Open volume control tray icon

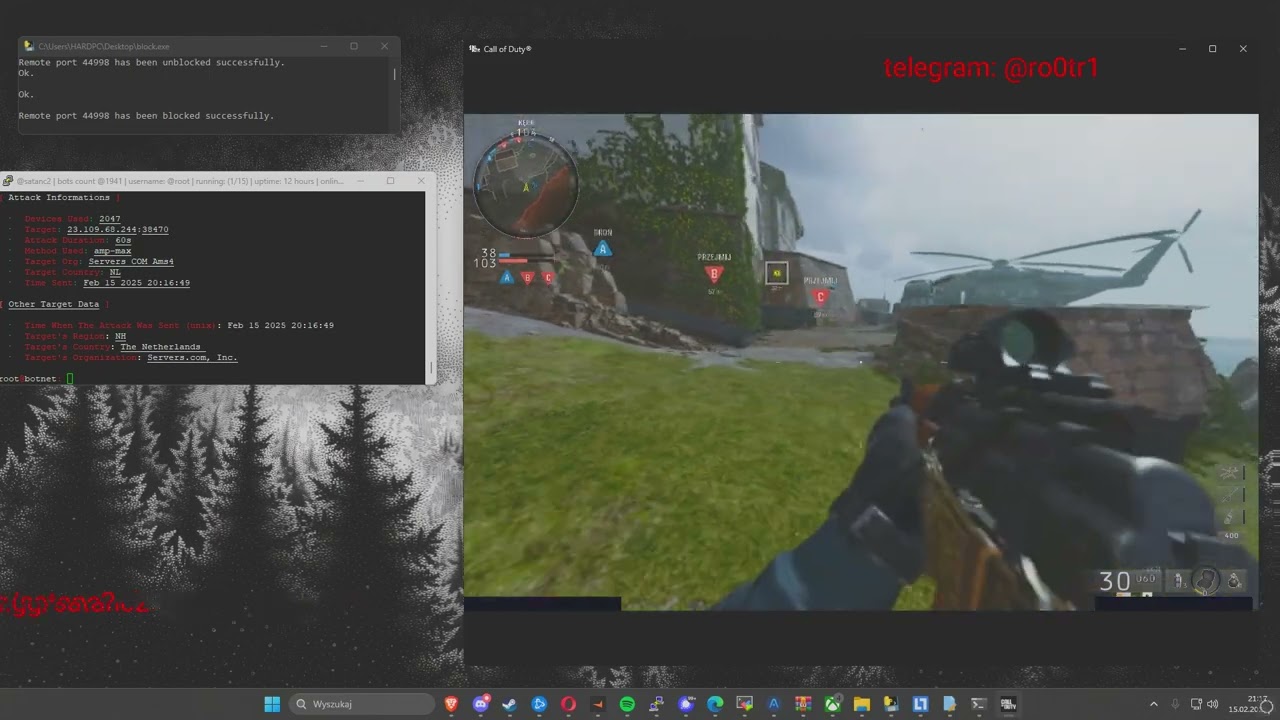click(1213, 704)
